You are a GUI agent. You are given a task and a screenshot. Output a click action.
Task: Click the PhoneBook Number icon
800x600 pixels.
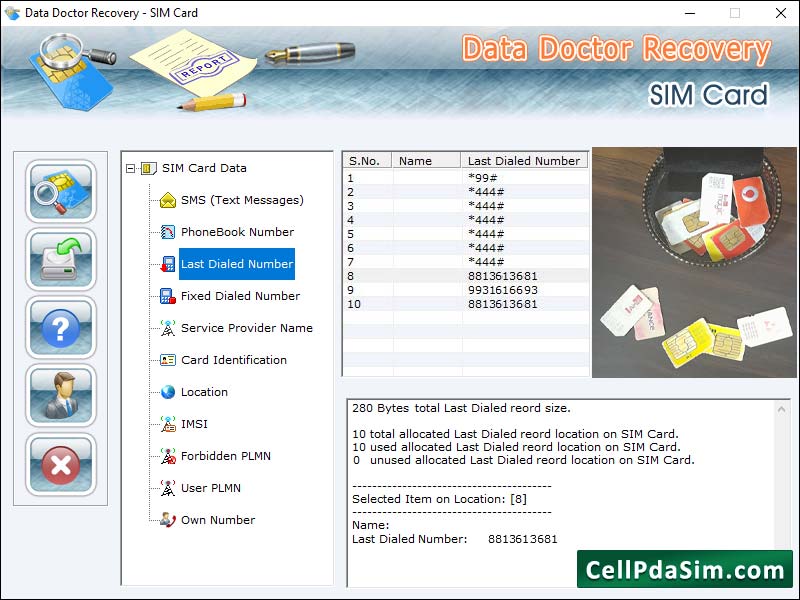point(168,232)
